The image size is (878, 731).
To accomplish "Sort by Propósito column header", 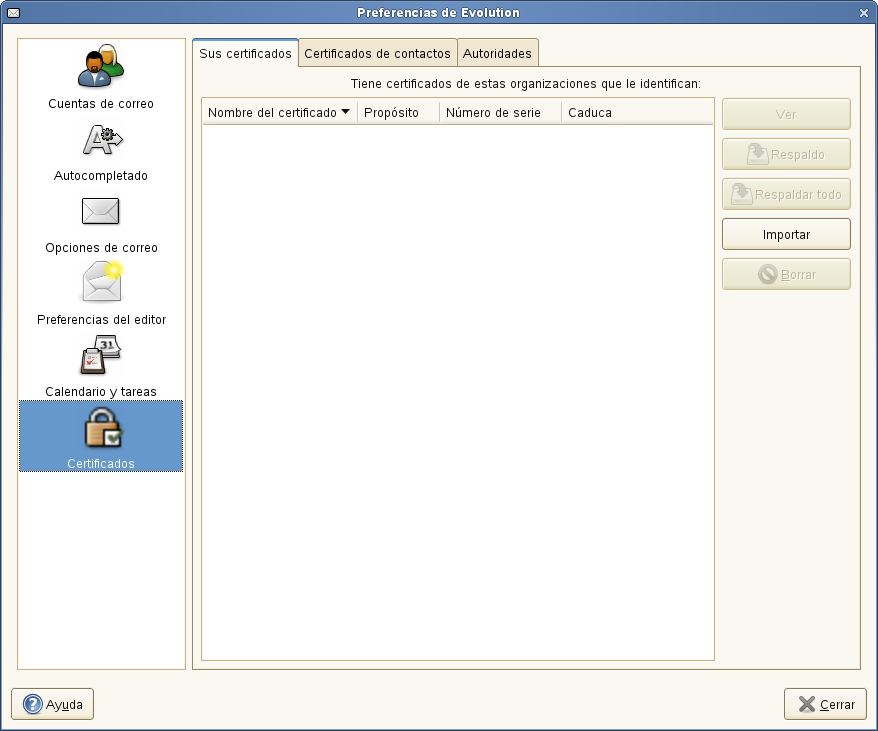I will coord(398,112).
